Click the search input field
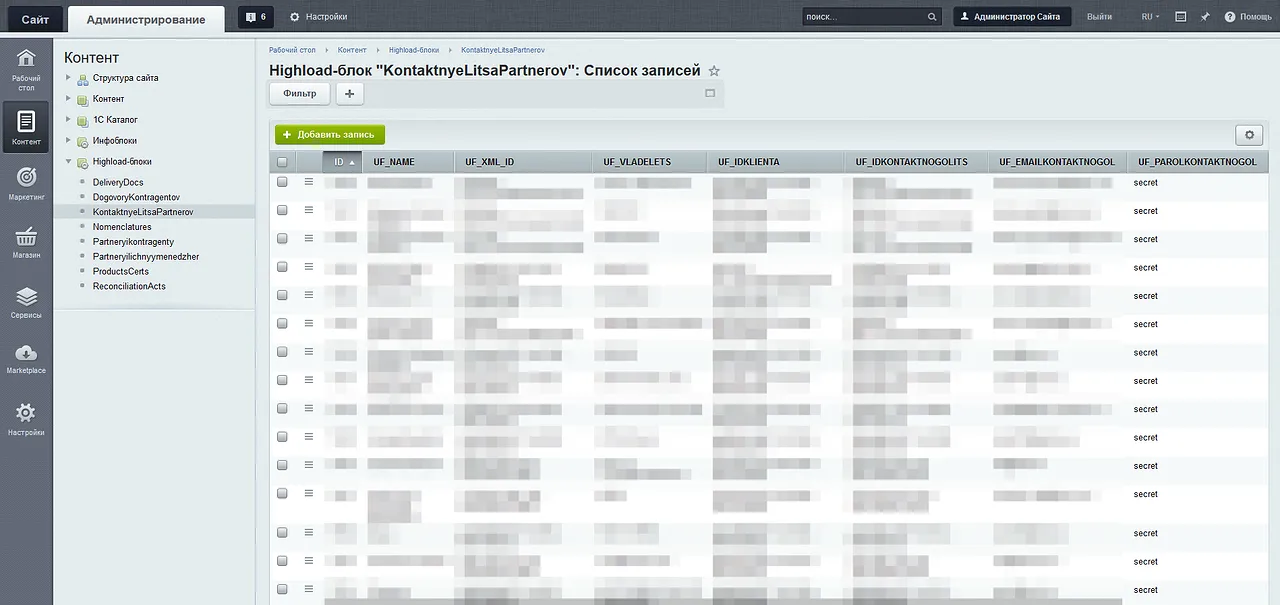Viewport: 1280px width, 605px height. coord(864,17)
